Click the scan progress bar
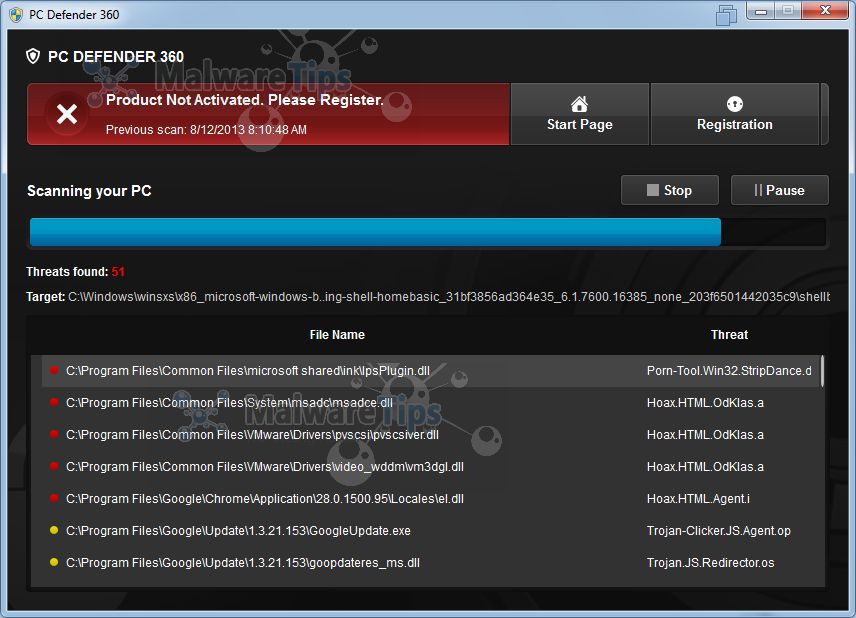The height and width of the screenshot is (618, 856). coord(427,232)
